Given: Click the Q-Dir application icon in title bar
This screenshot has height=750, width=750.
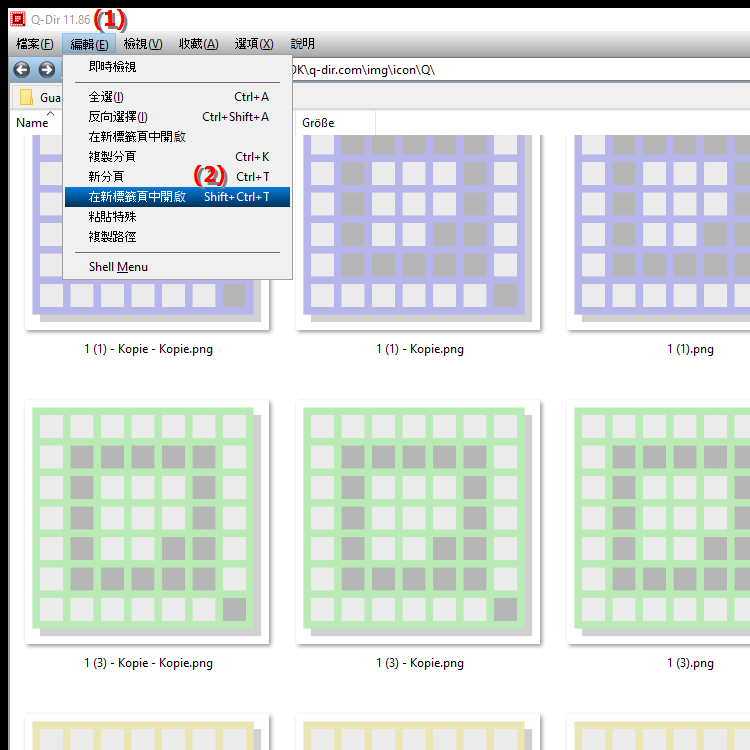Looking at the screenshot, I should click(x=18, y=19).
